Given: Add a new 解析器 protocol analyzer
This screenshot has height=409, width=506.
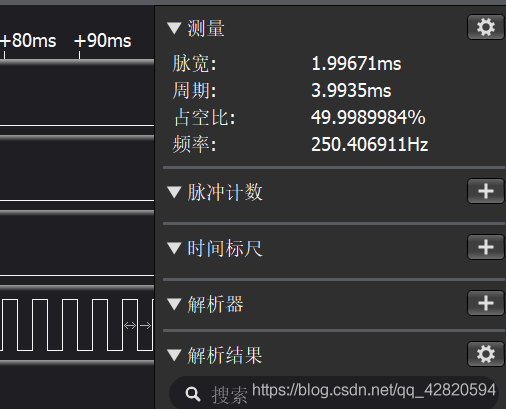Looking at the screenshot, I should click(x=486, y=303).
